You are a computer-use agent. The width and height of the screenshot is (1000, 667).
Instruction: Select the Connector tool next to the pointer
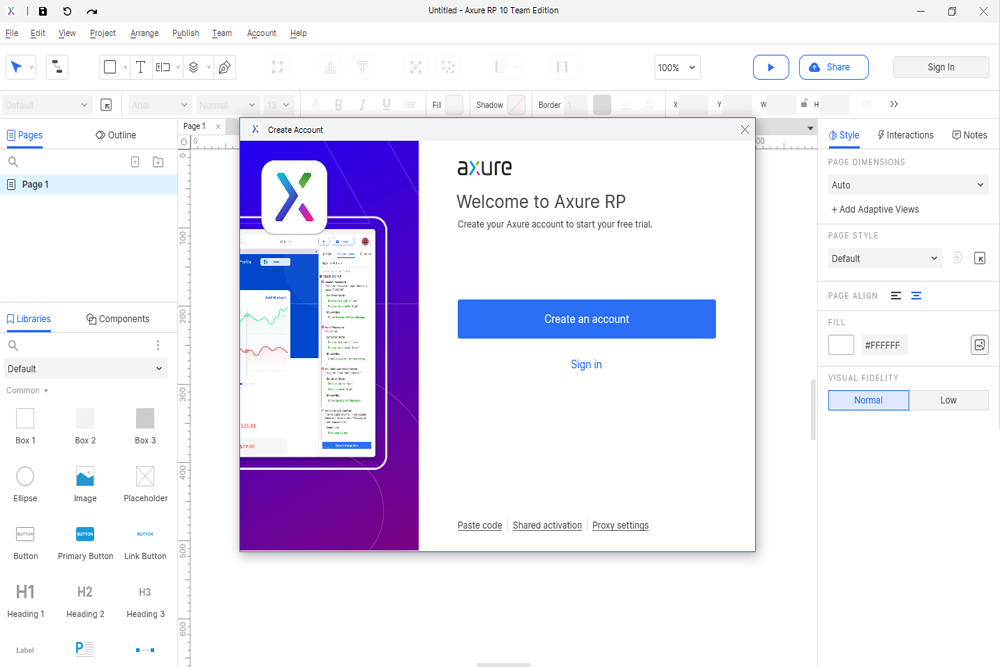click(57, 66)
